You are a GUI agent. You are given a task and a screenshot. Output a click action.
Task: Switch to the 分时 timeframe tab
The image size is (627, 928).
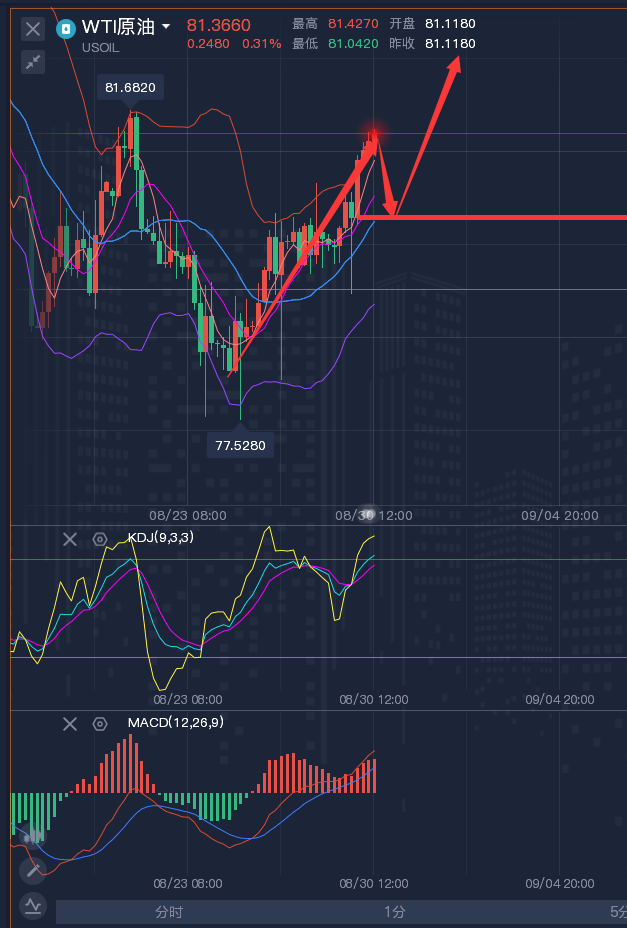click(169, 912)
